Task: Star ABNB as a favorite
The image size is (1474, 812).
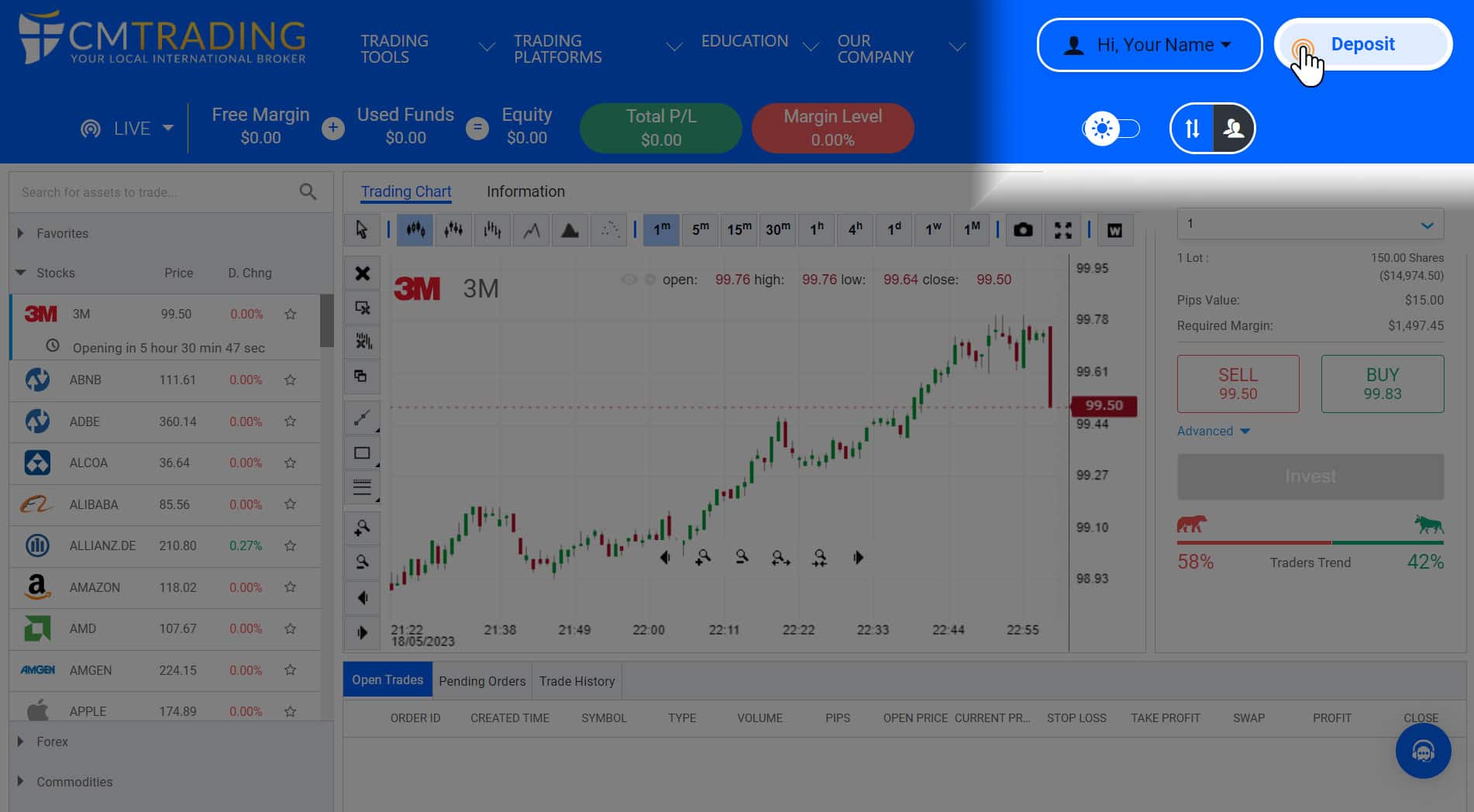Action: [x=291, y=380]
